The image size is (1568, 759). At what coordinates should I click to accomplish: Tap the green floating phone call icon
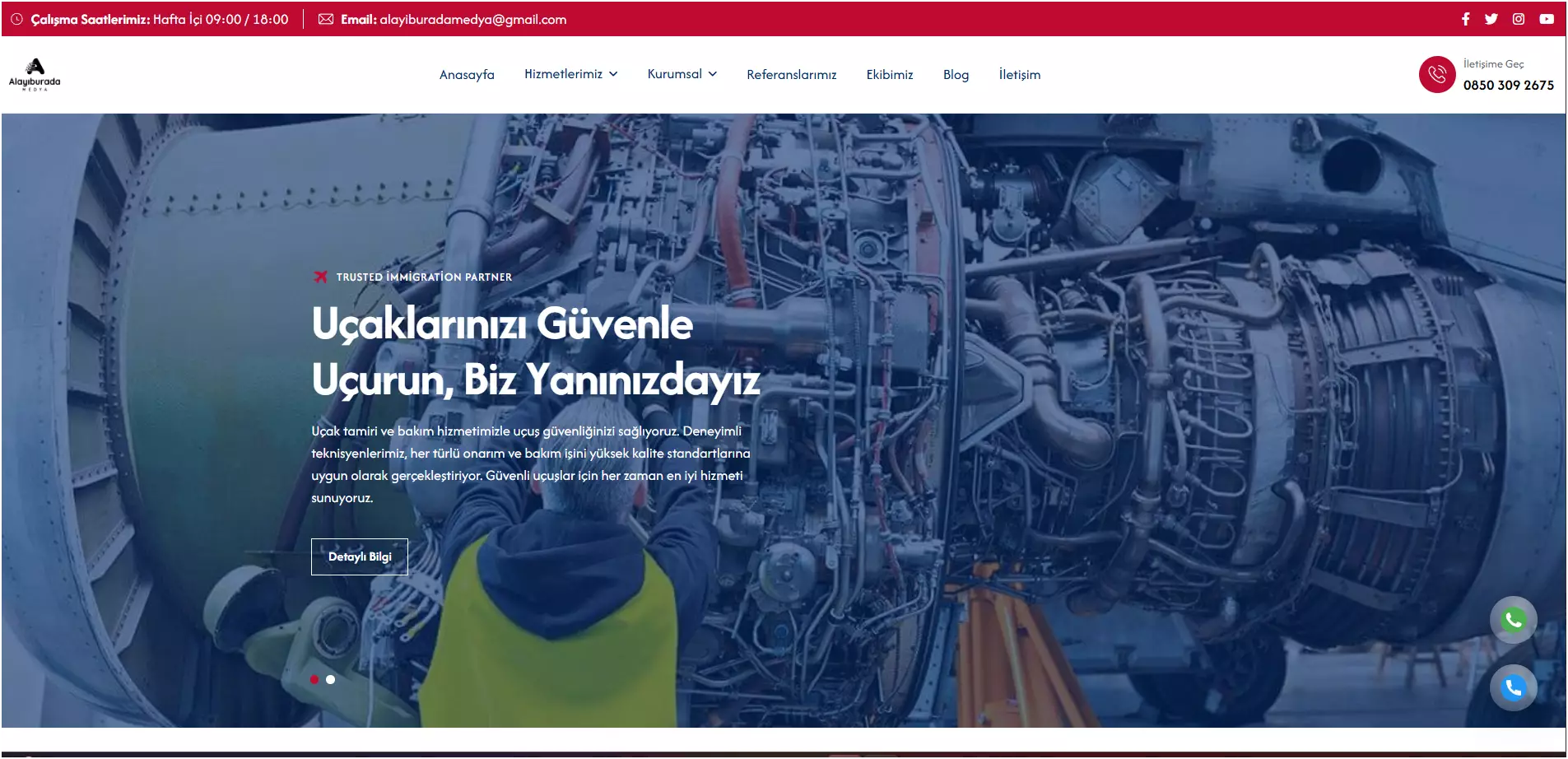[1513, 620]
